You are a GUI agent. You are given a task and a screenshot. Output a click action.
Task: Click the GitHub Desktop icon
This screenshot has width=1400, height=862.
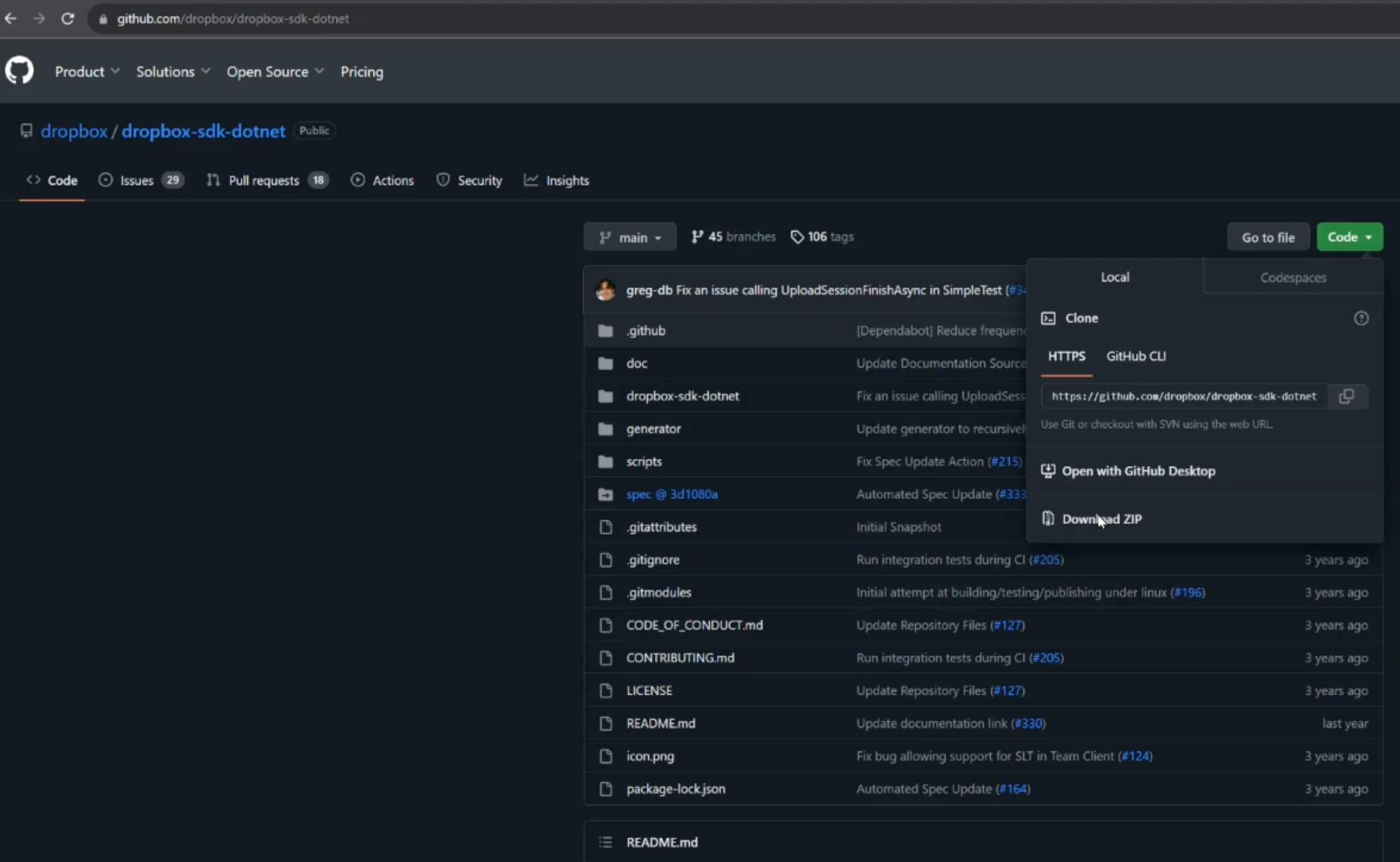1048,471
